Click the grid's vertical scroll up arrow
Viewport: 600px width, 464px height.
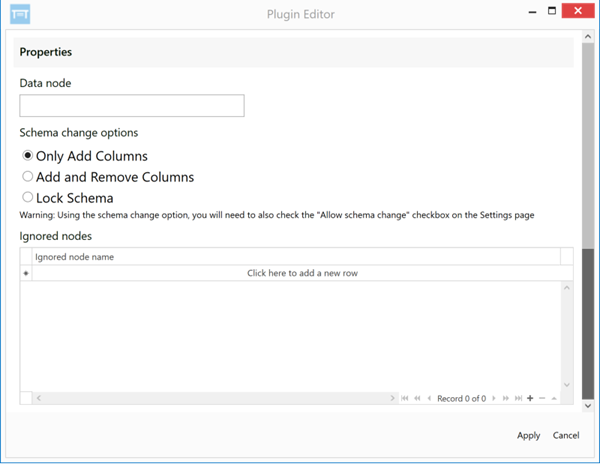(x=567, y=287)
